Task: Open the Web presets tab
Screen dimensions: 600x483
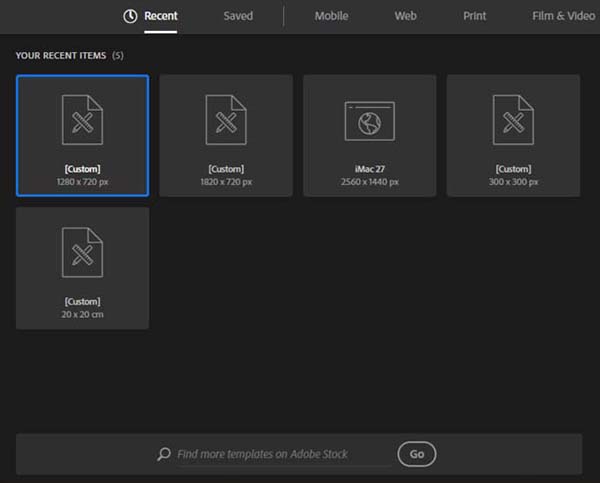Action: (x=405, y=16)
